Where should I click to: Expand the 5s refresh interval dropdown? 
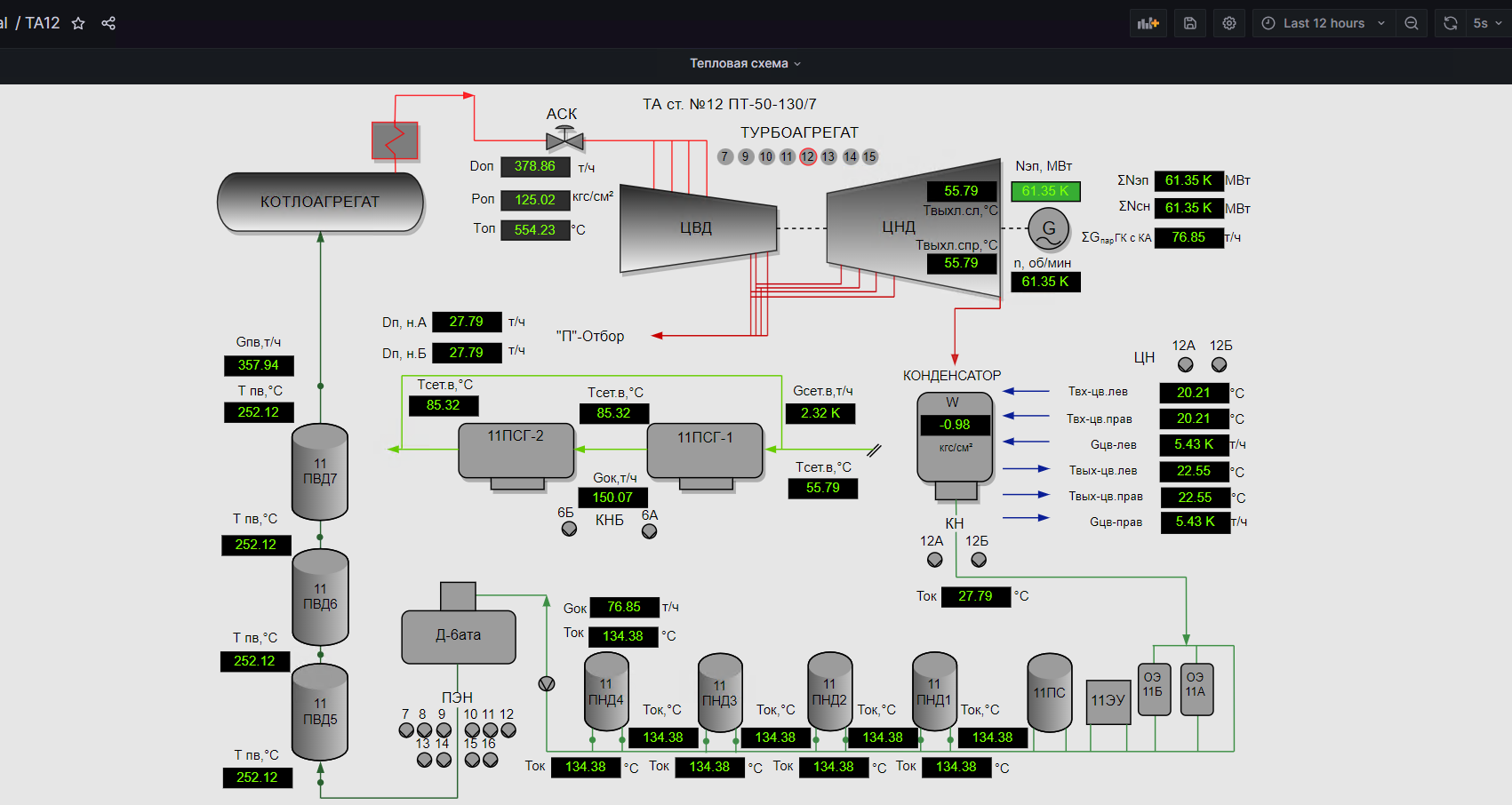[x=1486, y=23]
